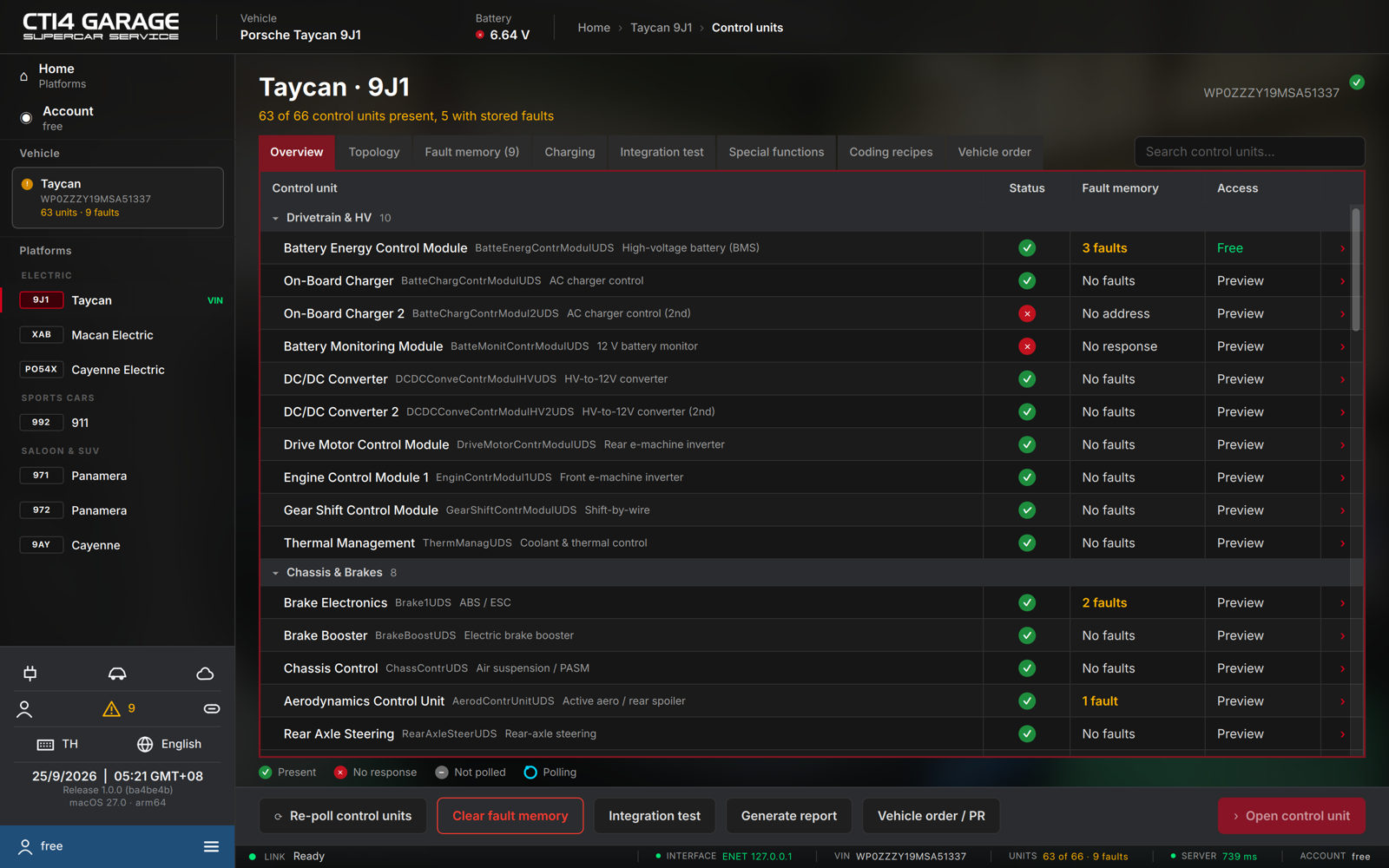Select Panamera 971 platform
The width and height of the screenshot is (1389, 868).
[x=118, y=476]
